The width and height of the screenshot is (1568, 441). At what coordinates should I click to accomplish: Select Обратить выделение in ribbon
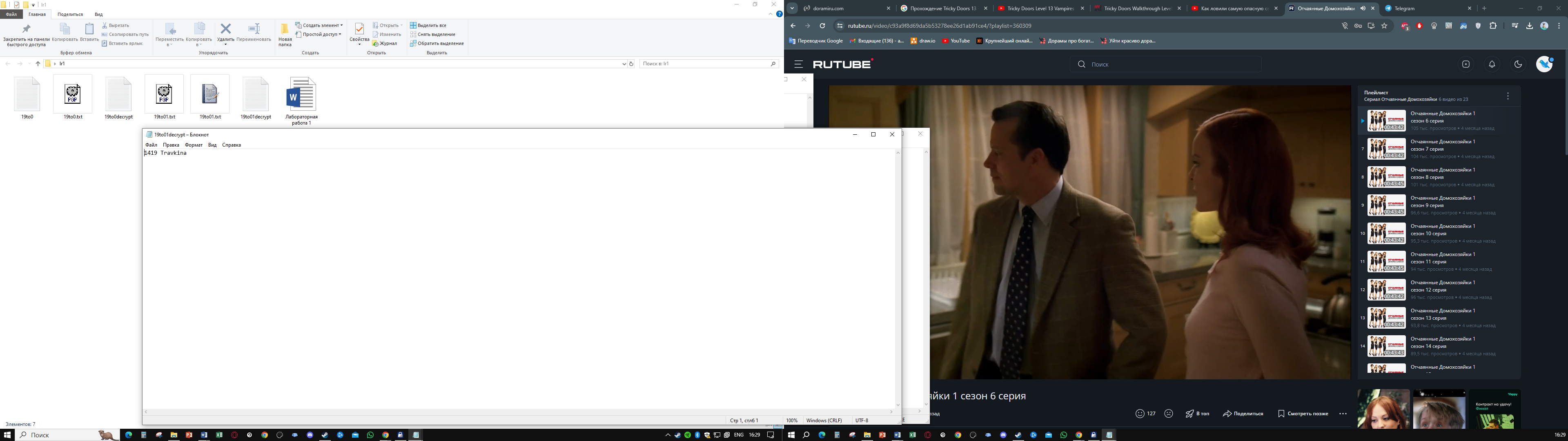click(437, 43)
